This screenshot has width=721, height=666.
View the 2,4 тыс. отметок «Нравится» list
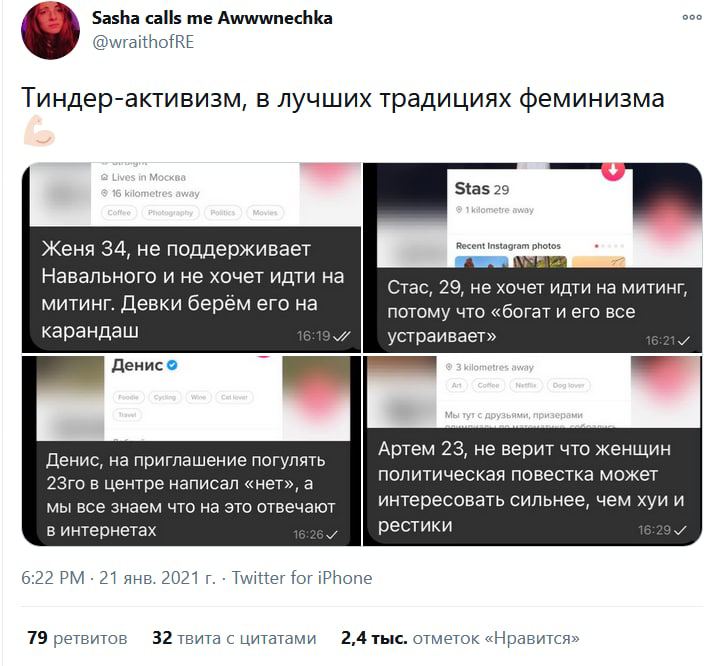(x=460, y=638)
